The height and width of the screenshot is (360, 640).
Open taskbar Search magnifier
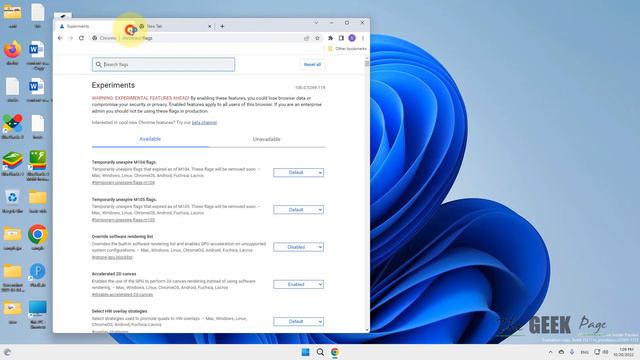(x=320, y=352)
